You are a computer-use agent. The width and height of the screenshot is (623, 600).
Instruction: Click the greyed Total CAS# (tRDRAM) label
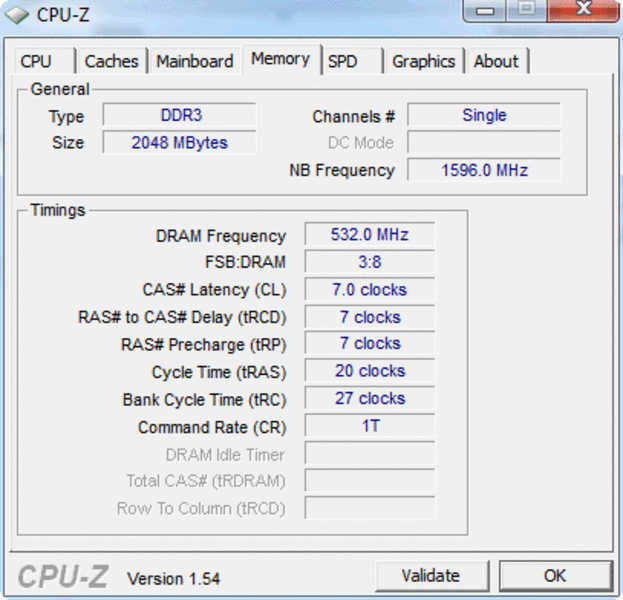(x=206, y=481)
